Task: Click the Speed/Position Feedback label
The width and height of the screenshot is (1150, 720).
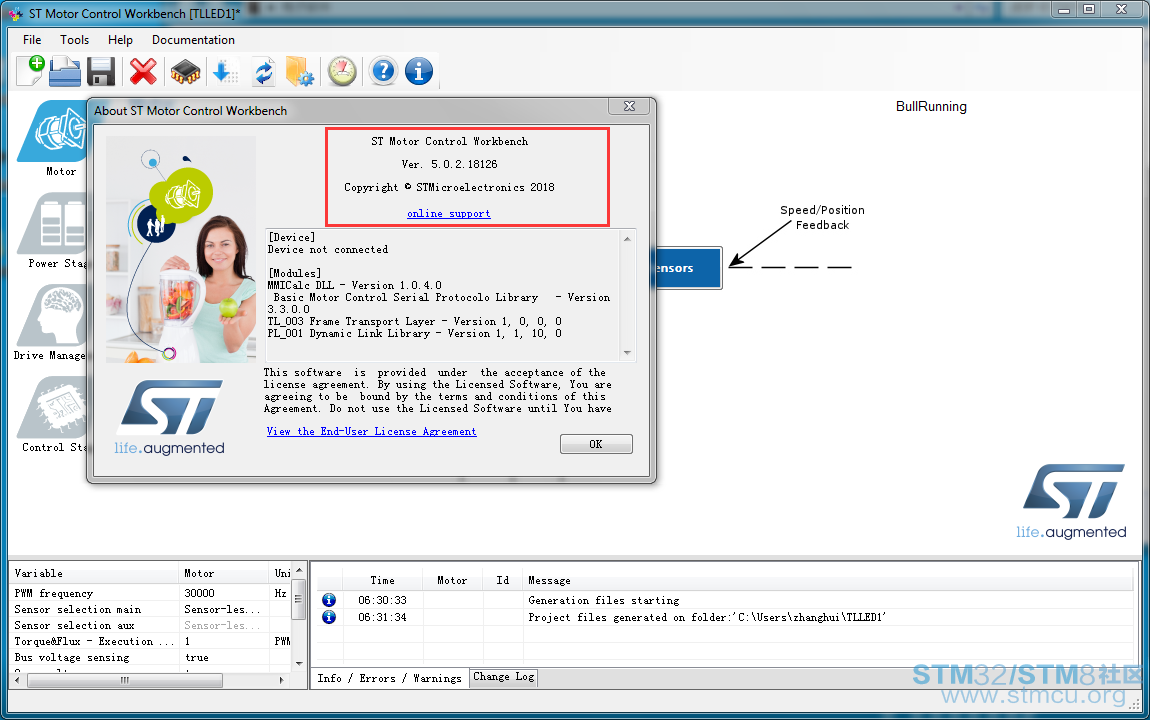Action: coord(822,218)
